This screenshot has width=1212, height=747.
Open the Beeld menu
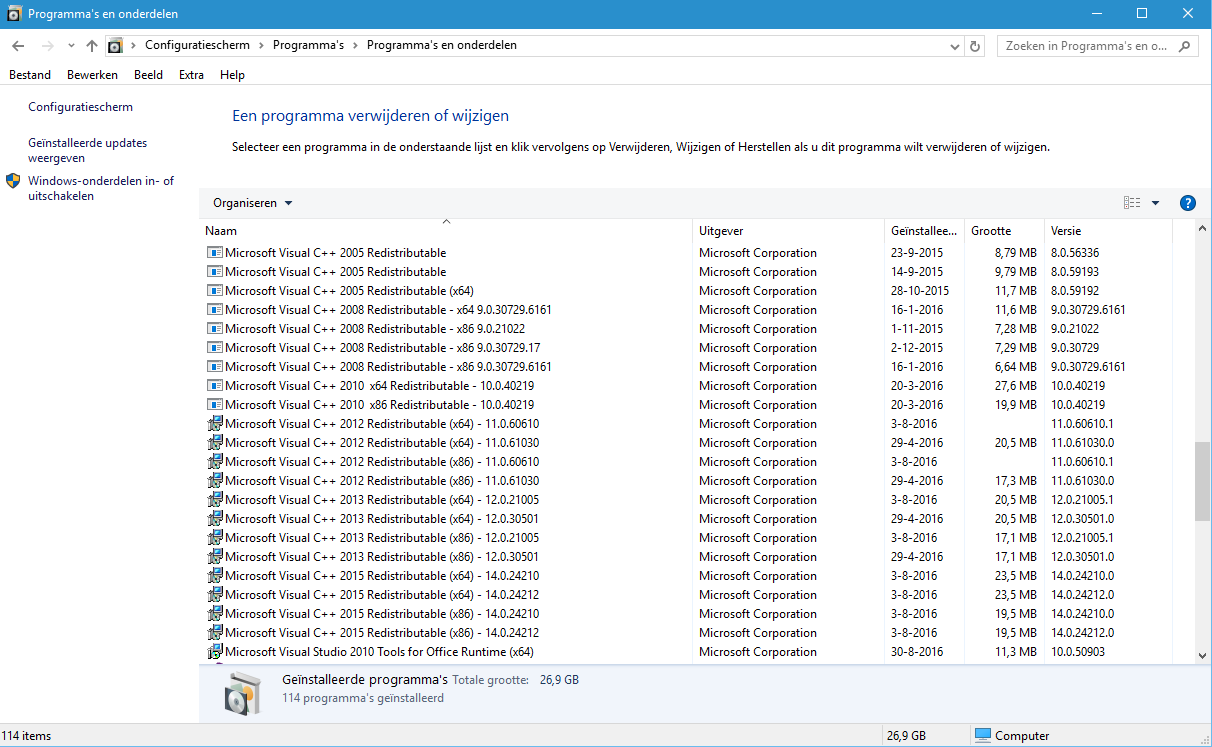tap(148, 75)
